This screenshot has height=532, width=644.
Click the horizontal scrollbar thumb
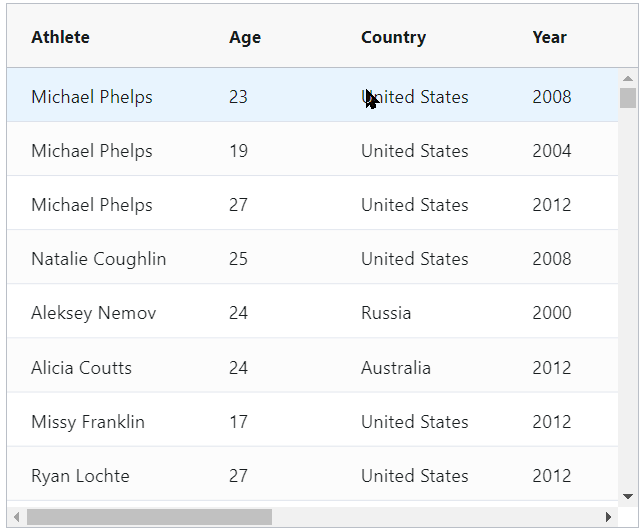tap(150, 517)
